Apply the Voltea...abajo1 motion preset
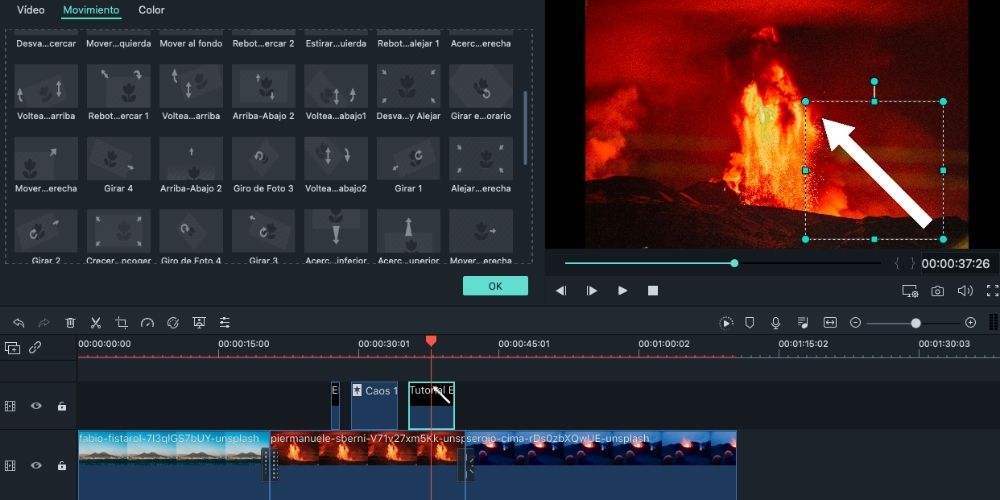This screenshot has width=1000, height=500. [336, 92]
